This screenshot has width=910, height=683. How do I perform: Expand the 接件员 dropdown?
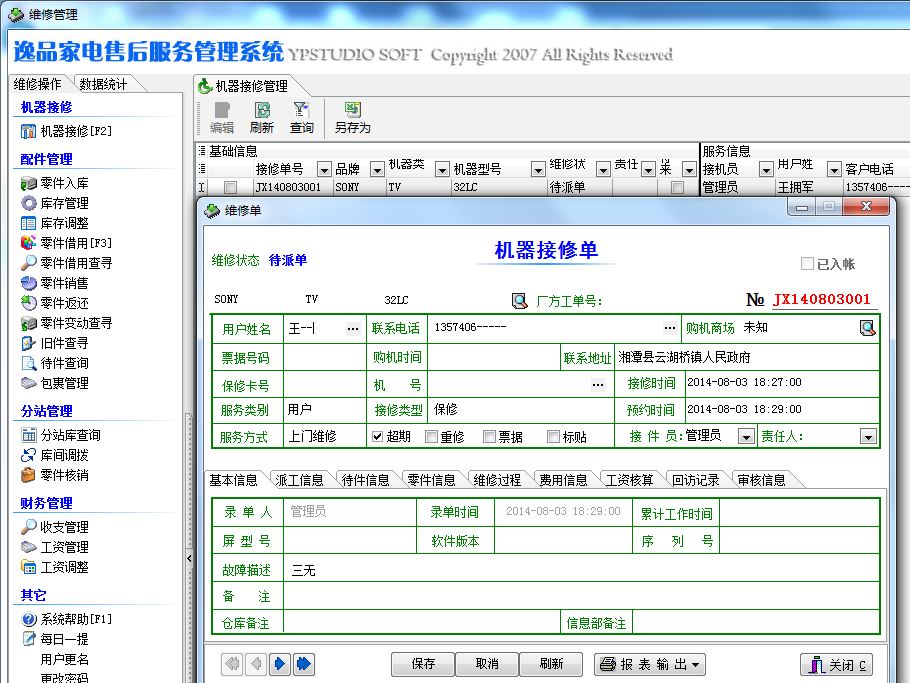746,436
